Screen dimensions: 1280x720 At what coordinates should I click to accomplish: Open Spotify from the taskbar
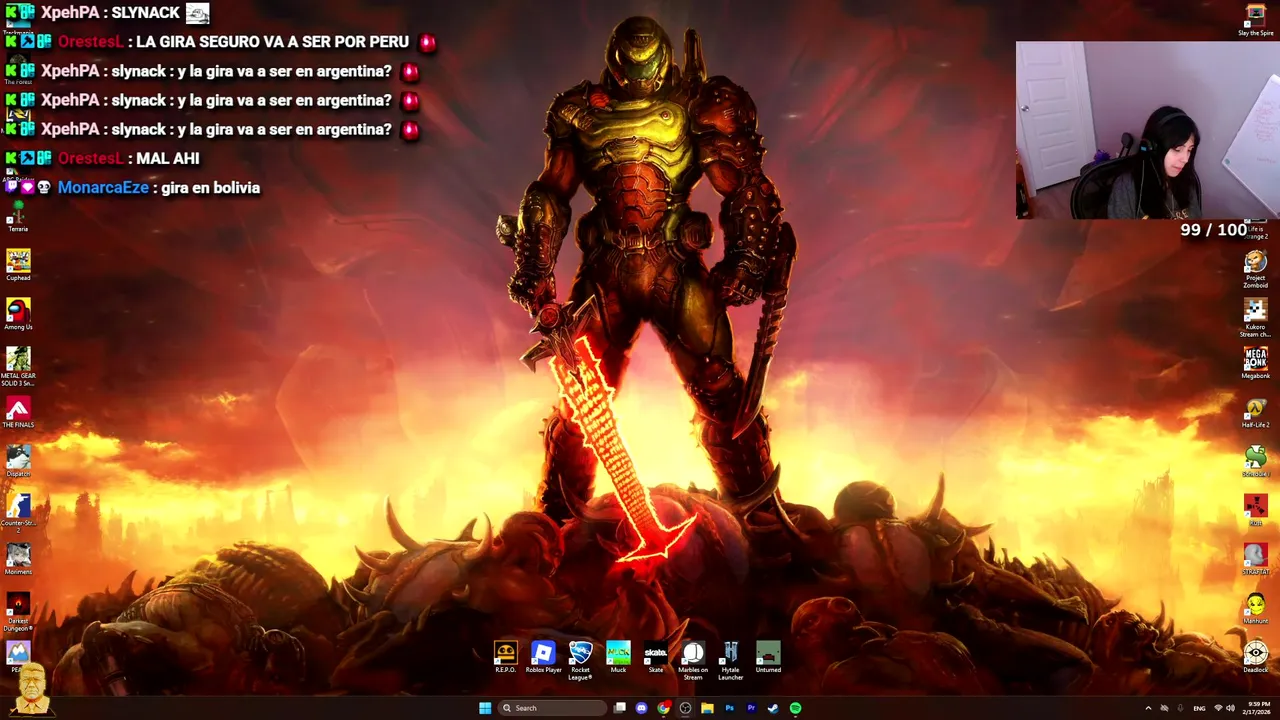click(x=795, y=708)
